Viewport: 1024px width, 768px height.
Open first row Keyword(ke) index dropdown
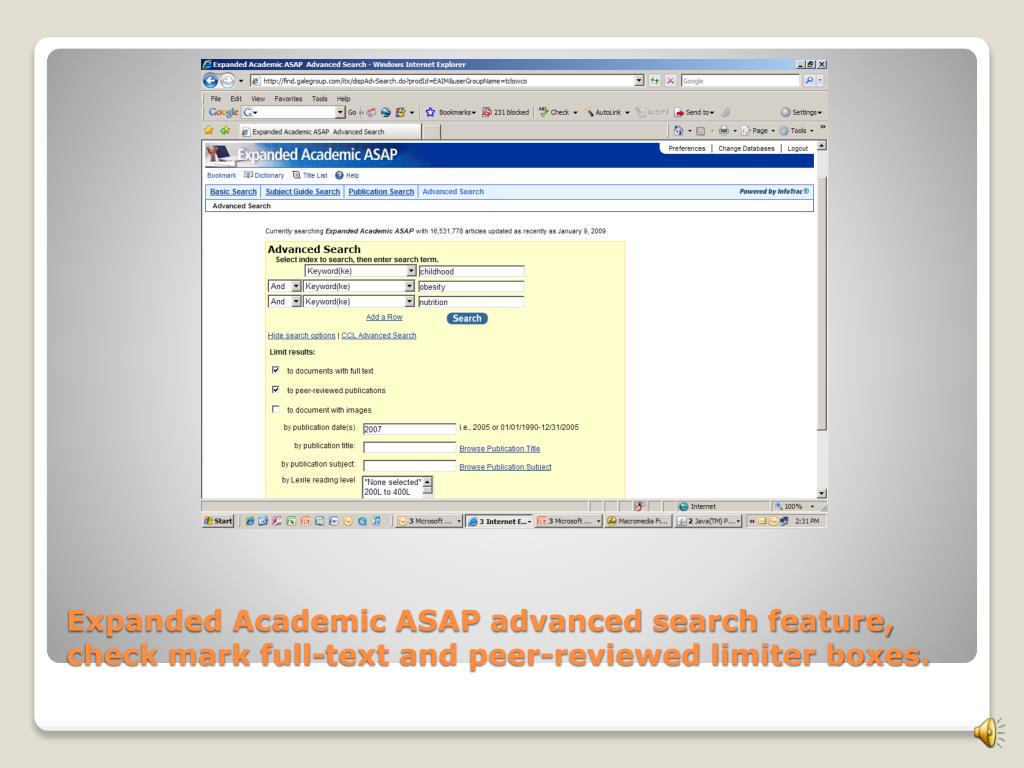click(x=411, y=271)
